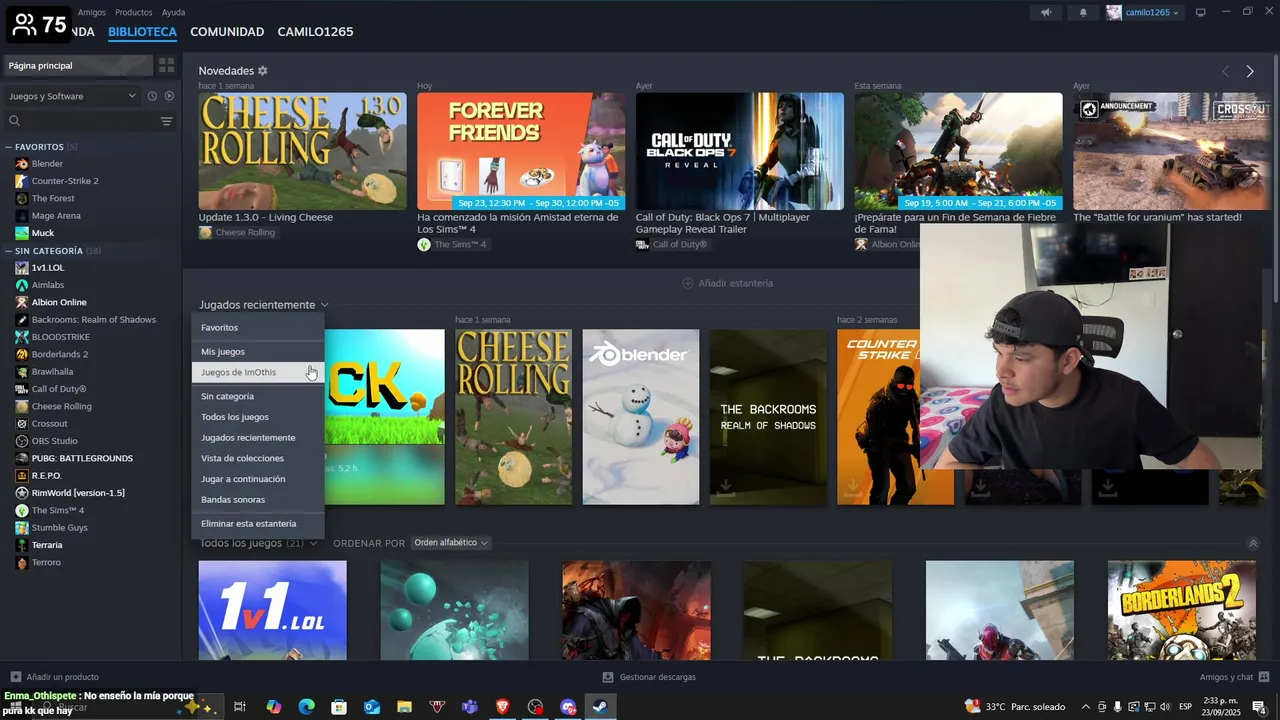Open The Backrooms cover in recents
This screenshot has height=720, width=1280.
tap(768, 417)
